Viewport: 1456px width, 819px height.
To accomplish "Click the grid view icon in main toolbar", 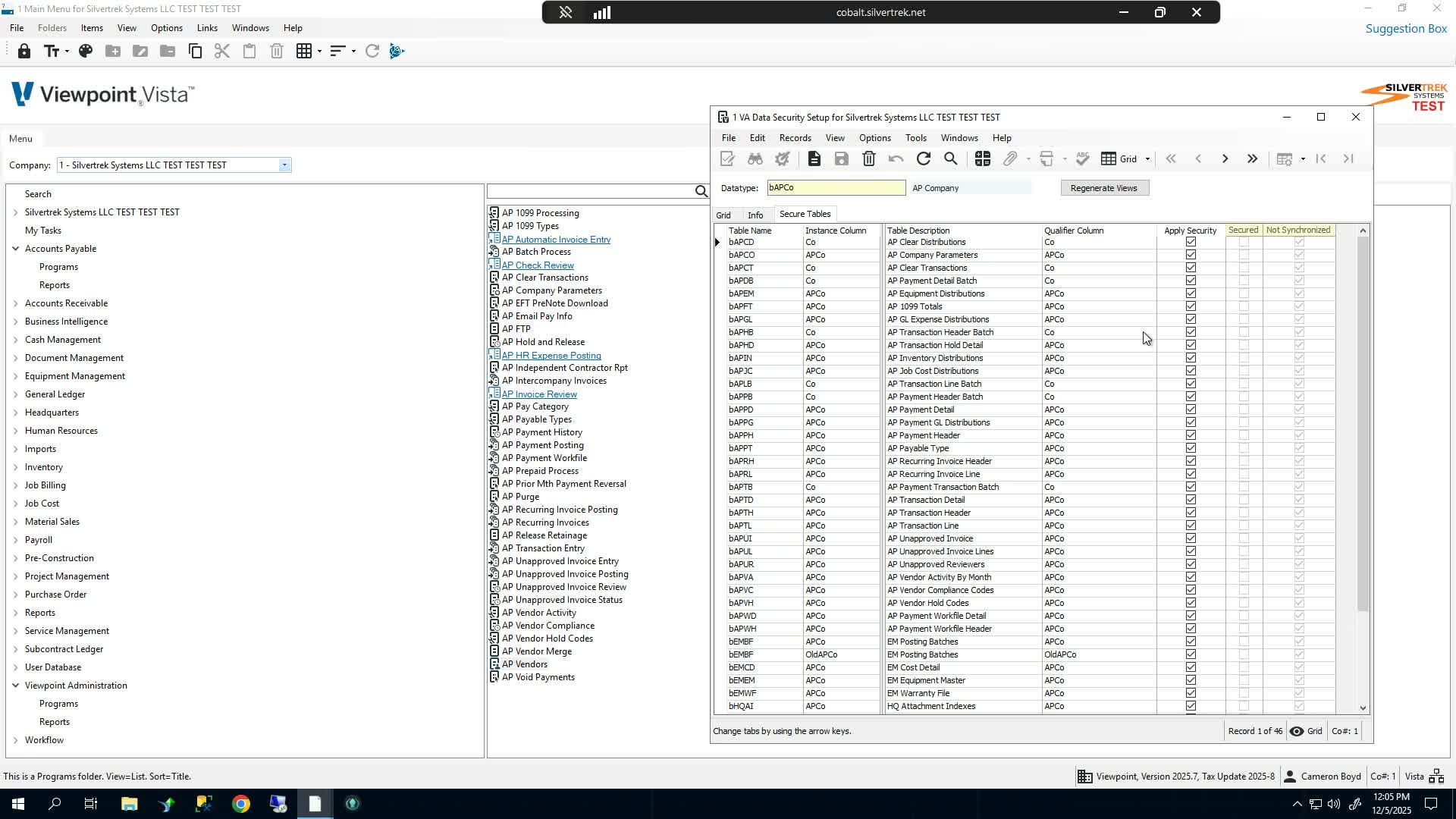I will [x=304, y=52].
